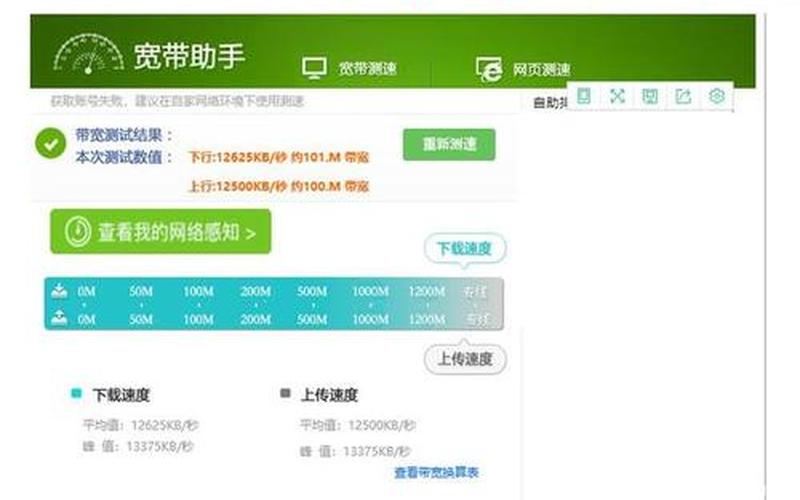Click the 本次测试数值 label
This screenshot has width=800, height=500.
pos(124,157)
